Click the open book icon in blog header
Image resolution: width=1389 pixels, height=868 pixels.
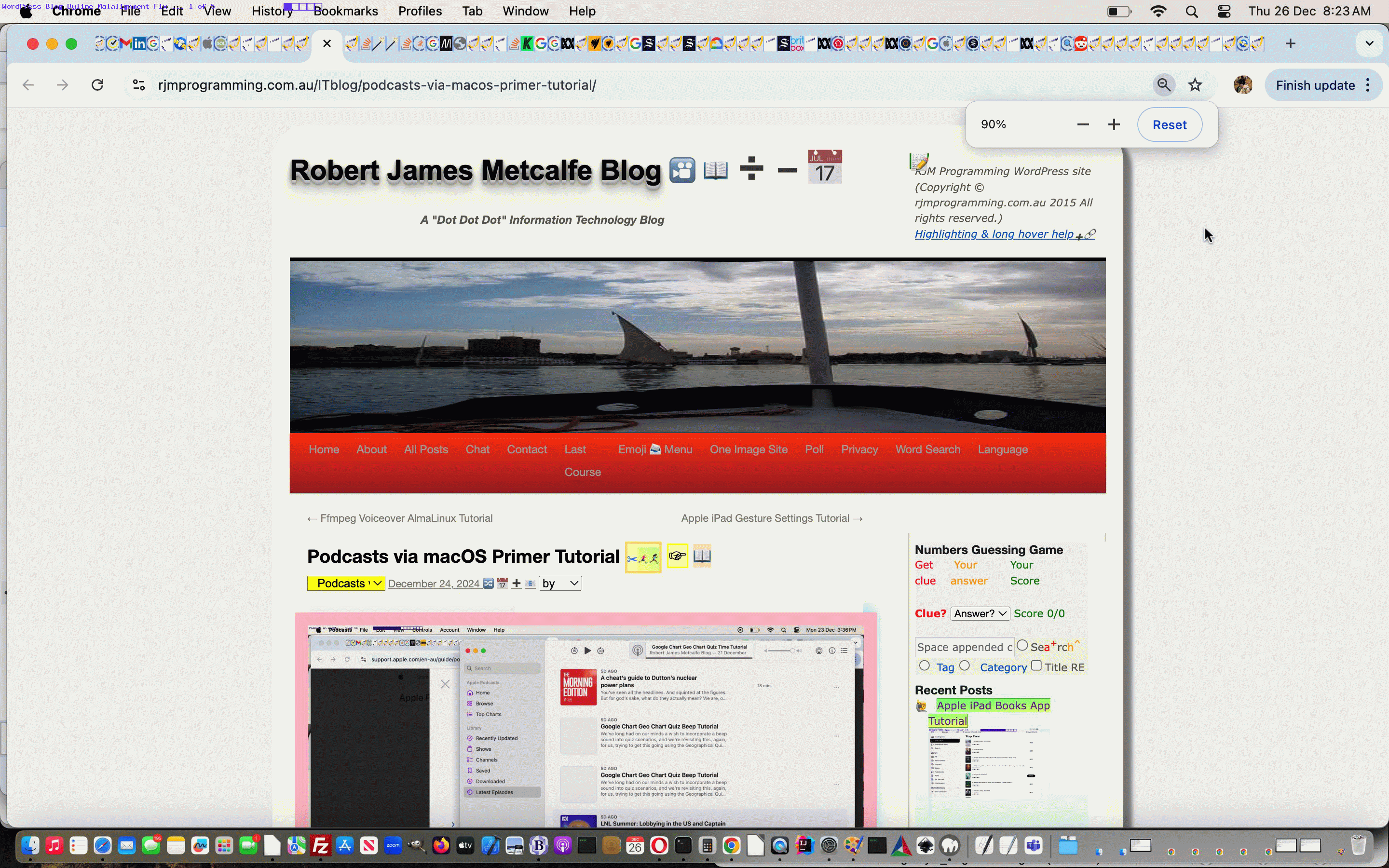pyautogui.click(x=716, y=171)
